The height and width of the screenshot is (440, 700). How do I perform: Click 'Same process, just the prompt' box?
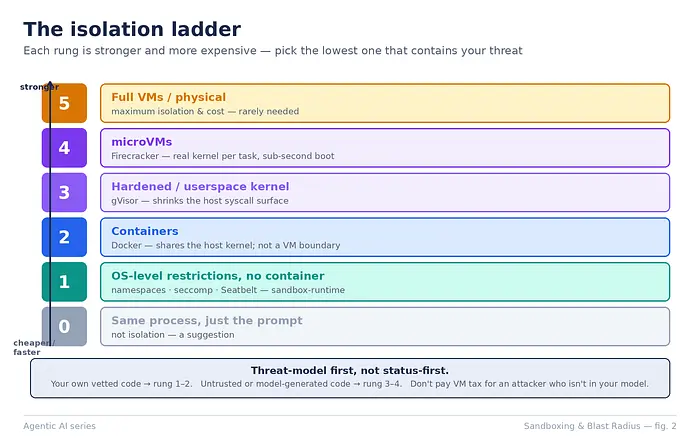[385, 326]
